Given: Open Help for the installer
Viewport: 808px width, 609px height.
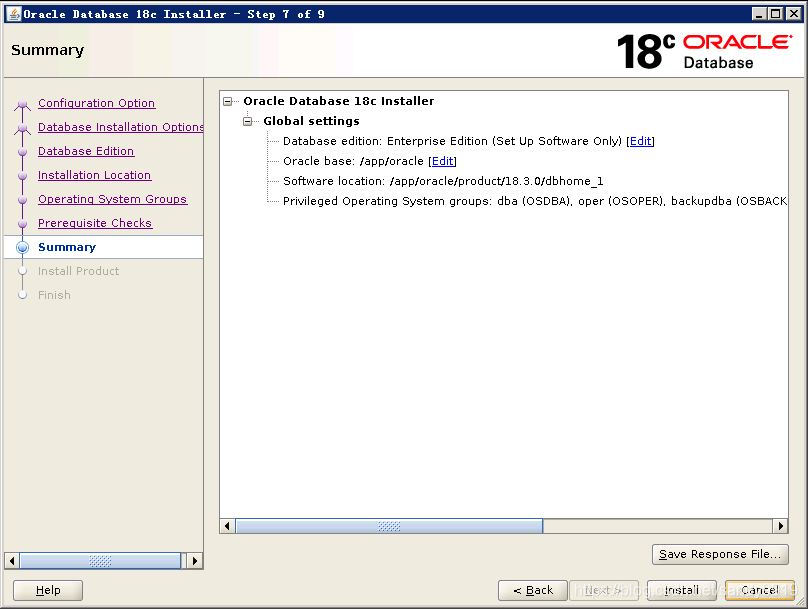Looking at the screenshot, I should pos(48,590).
